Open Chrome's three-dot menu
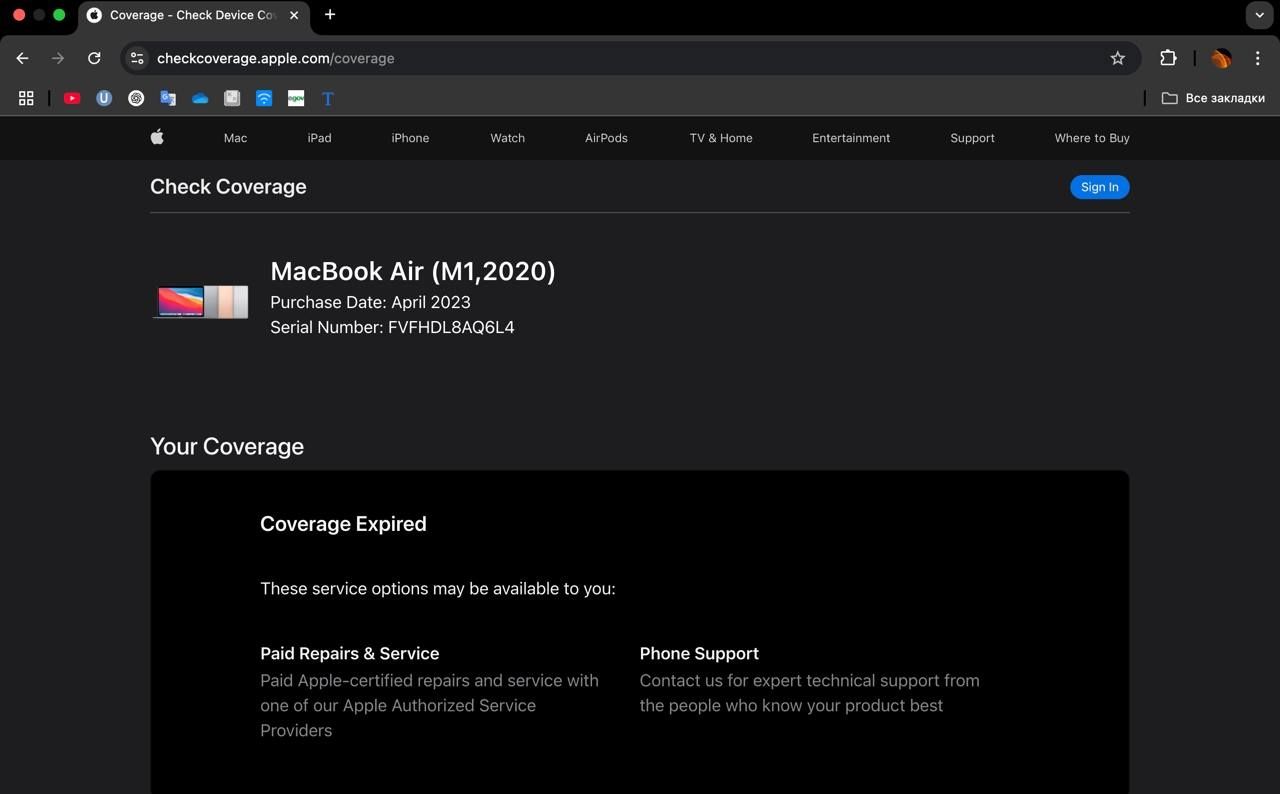Image resolution: width=1280 pixels, height=794 pixels. (1258, 58)
